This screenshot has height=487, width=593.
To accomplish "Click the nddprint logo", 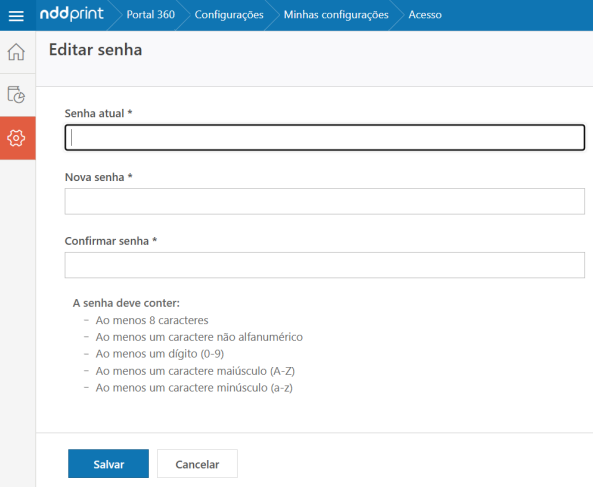I will [x=71, y=14].
